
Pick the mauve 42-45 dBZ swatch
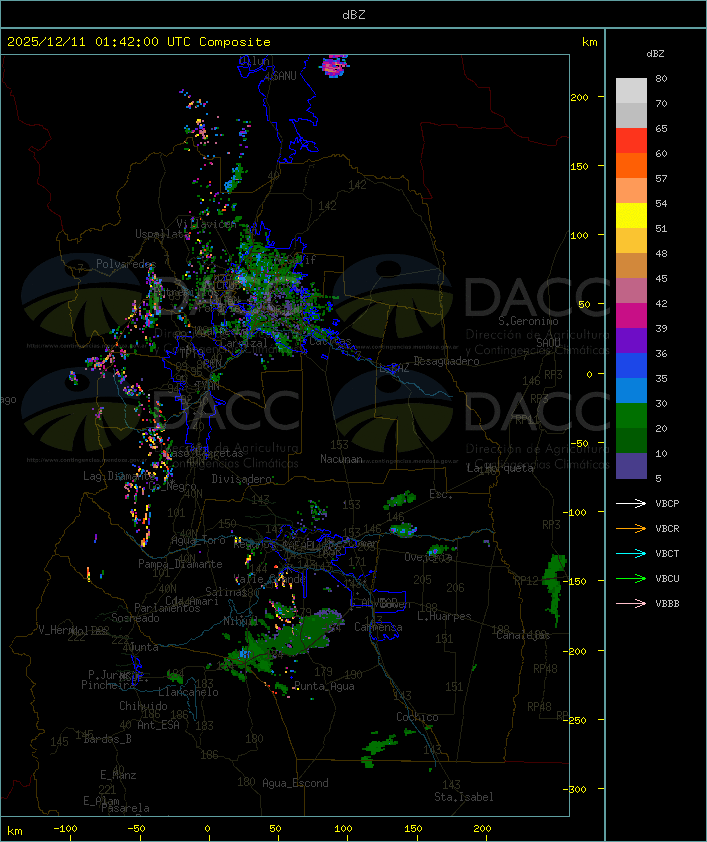[631, 290]
